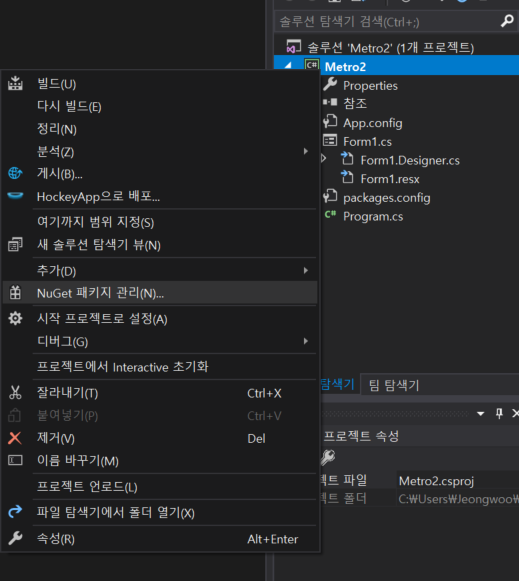This screenshot has height=581, width=519.
Task: Click the gear icon beside 시작 프로젝트로 설정
Action: coord(15,318)
